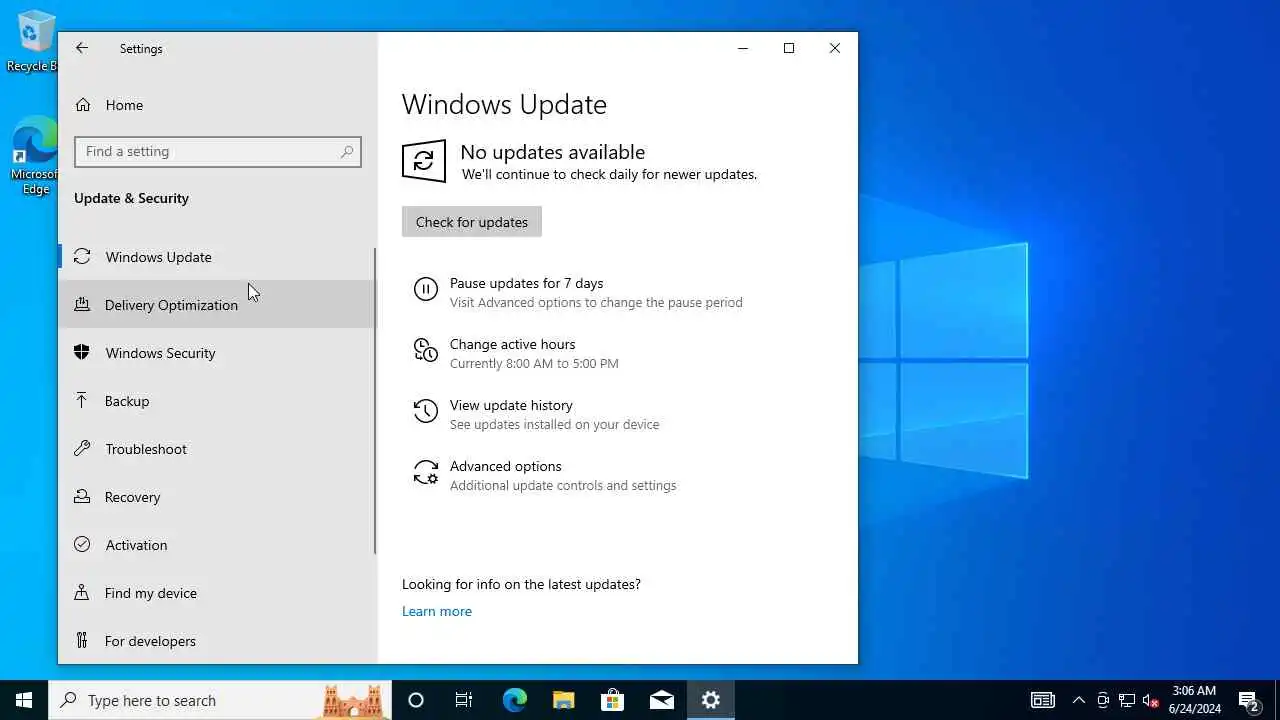Click the "Update & Security" section heading
Screen dimensions: 1280x720
pos(131,198)
